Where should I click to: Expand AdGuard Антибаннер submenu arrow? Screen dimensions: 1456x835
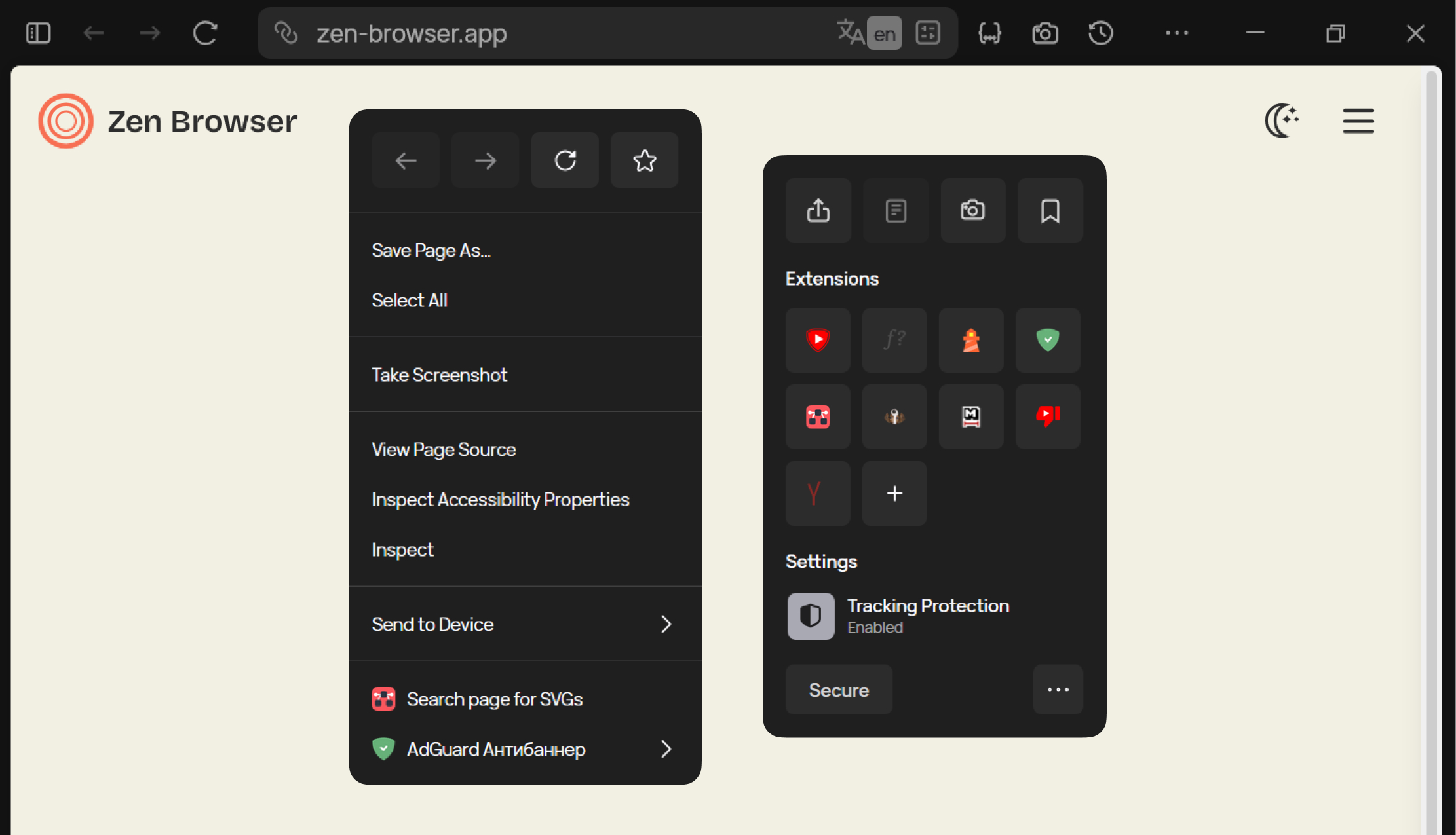[666, 749]
